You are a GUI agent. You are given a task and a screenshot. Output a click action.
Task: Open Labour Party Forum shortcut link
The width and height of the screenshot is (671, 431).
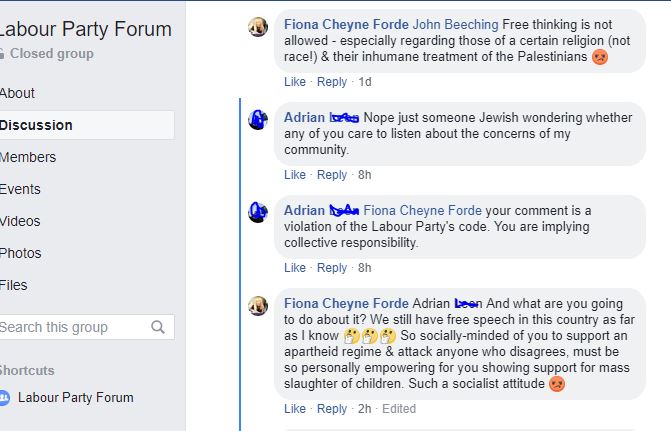(75, 397)
